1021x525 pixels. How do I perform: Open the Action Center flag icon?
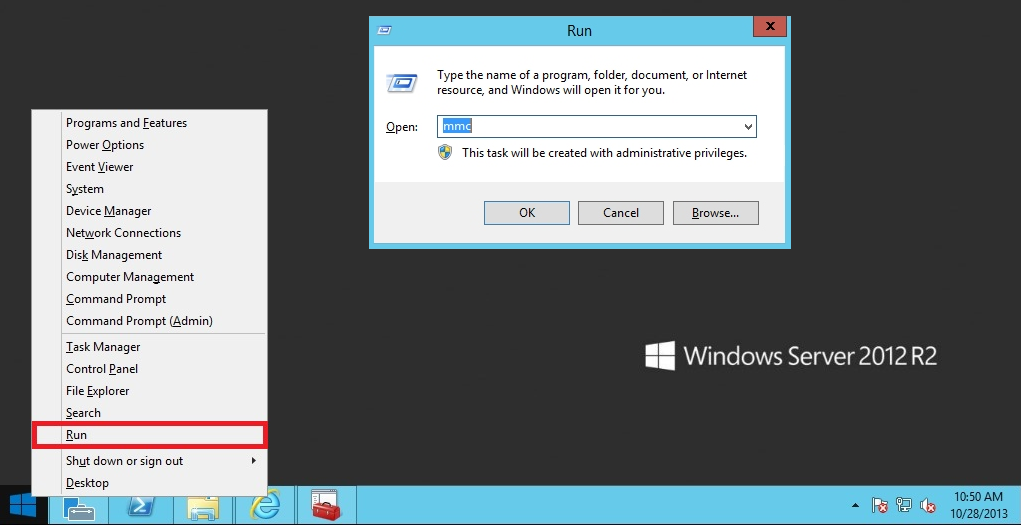click(x=880, y=506)
